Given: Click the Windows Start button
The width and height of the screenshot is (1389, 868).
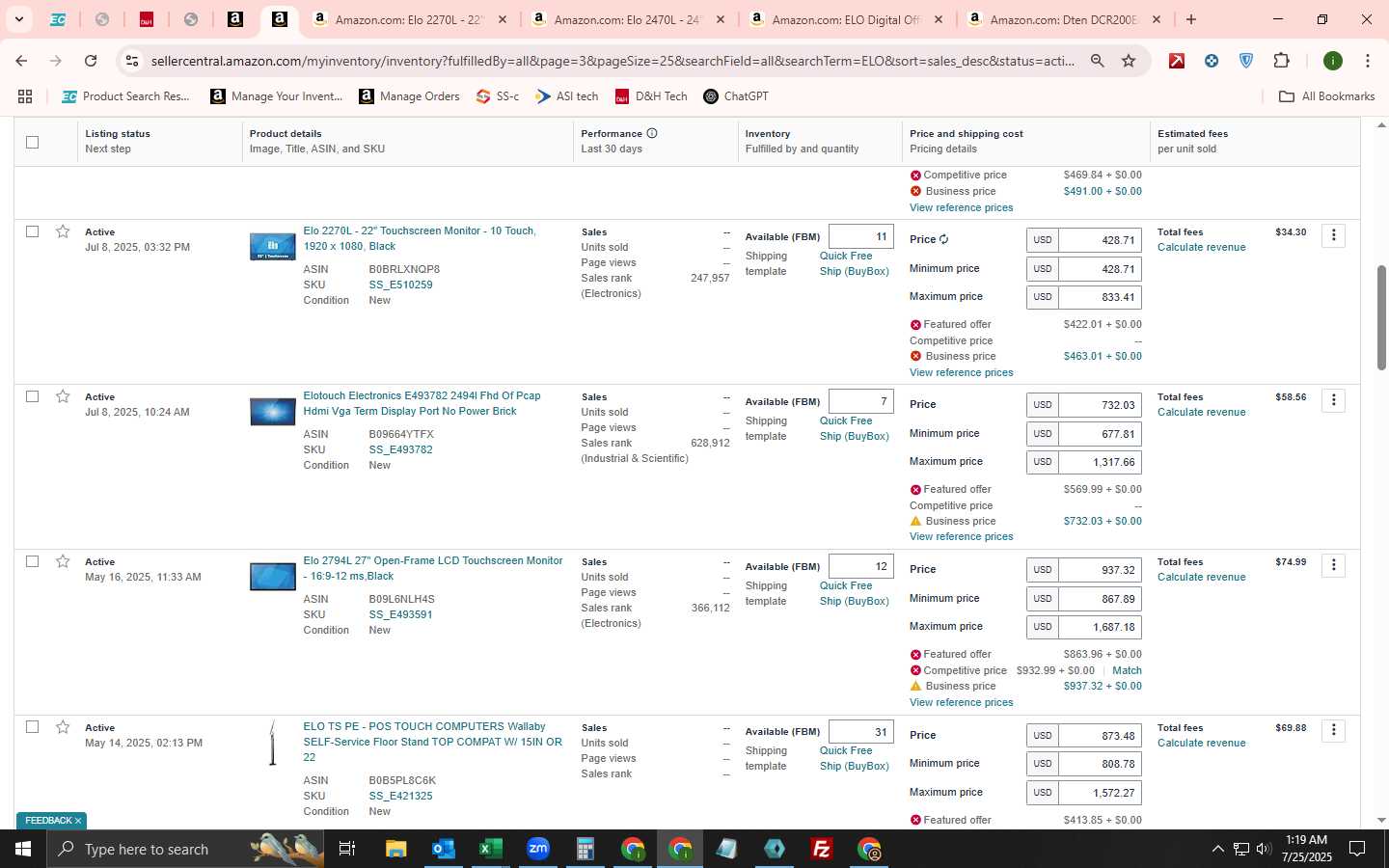Looking at the screenshot, I should click(23, 849).
